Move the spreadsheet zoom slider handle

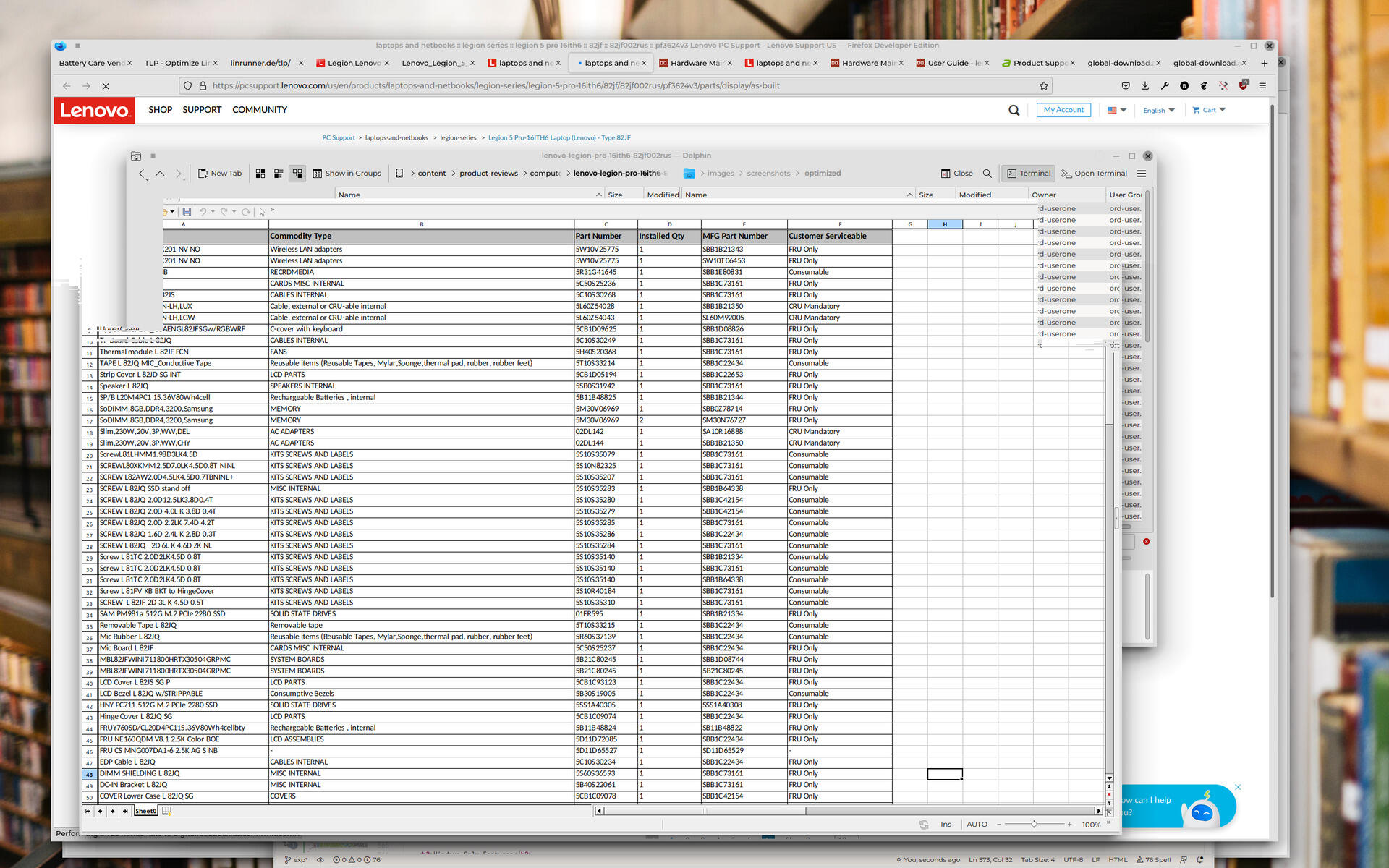(x=1034, y=825)
